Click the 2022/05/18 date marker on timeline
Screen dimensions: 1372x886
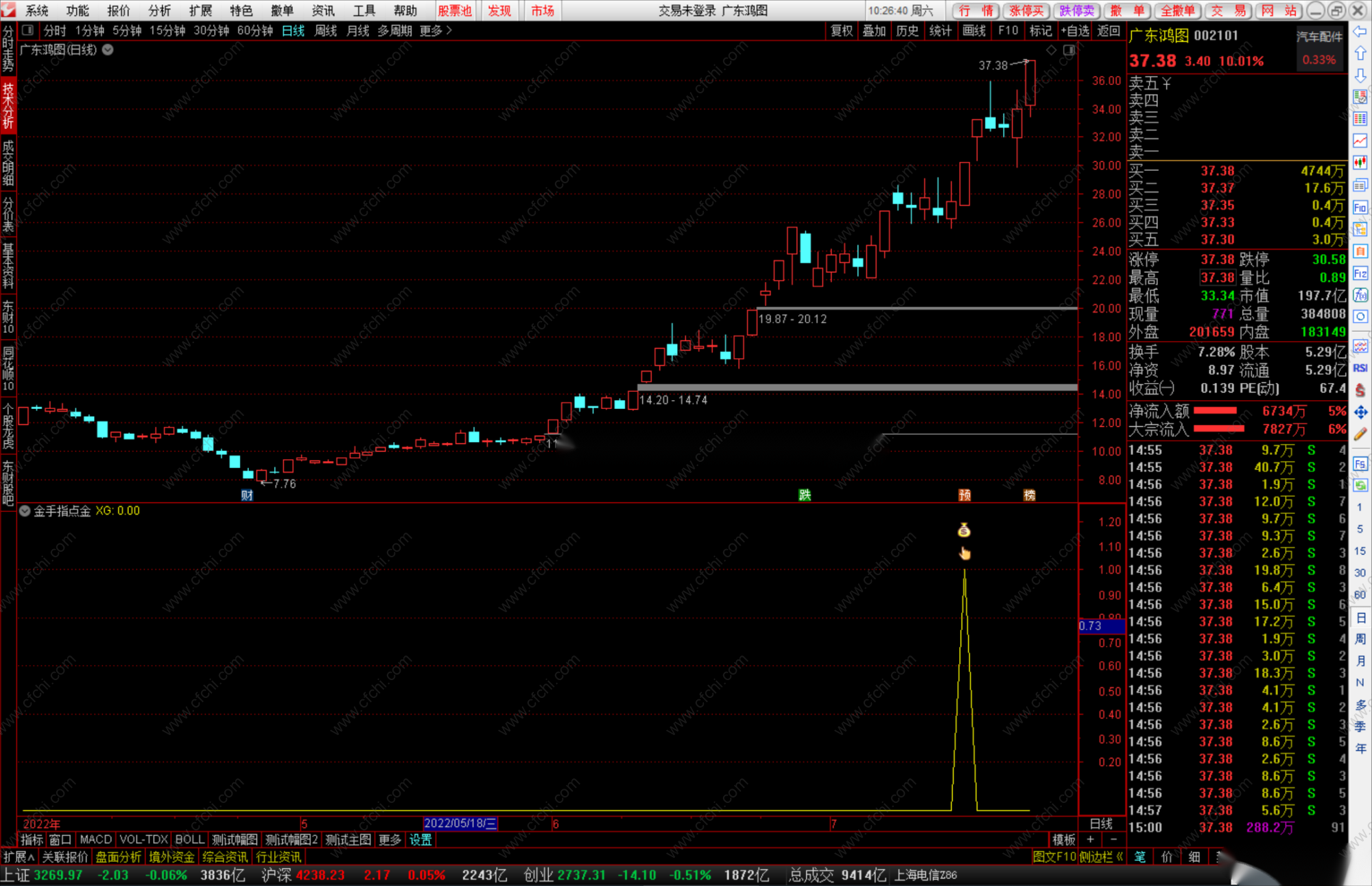[460, 824]
